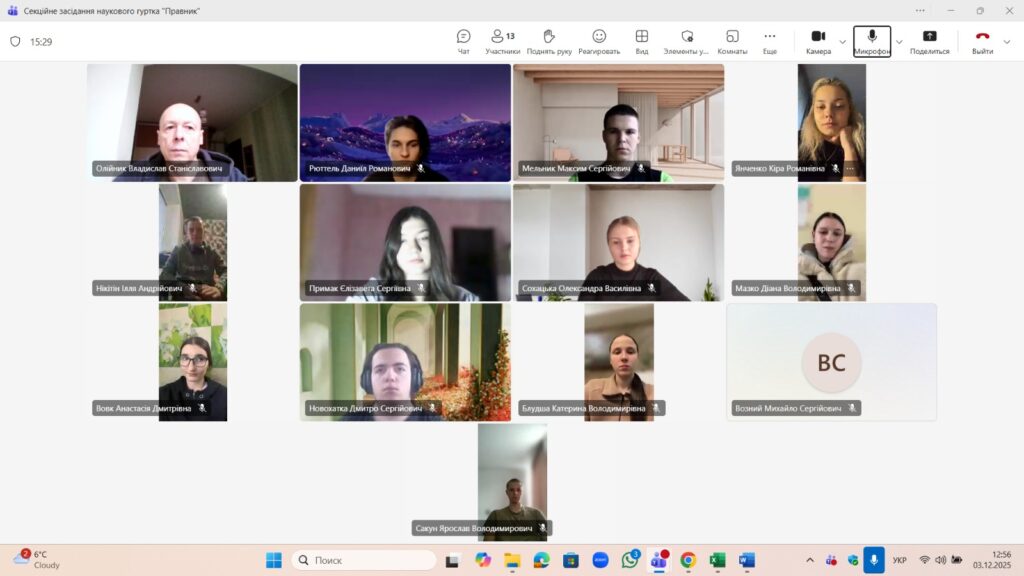The width and height of the screenshot is (1024, 576).
Task: Expand microphone options dropdown arrow
Action: pos(899,42)
